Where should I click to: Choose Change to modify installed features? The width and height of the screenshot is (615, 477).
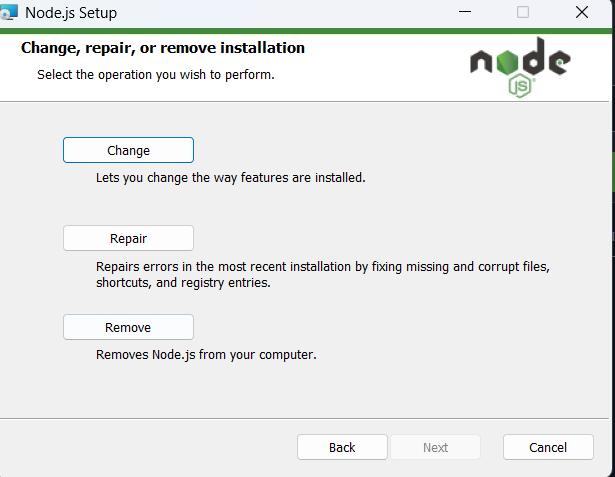(x=128, y=150)
